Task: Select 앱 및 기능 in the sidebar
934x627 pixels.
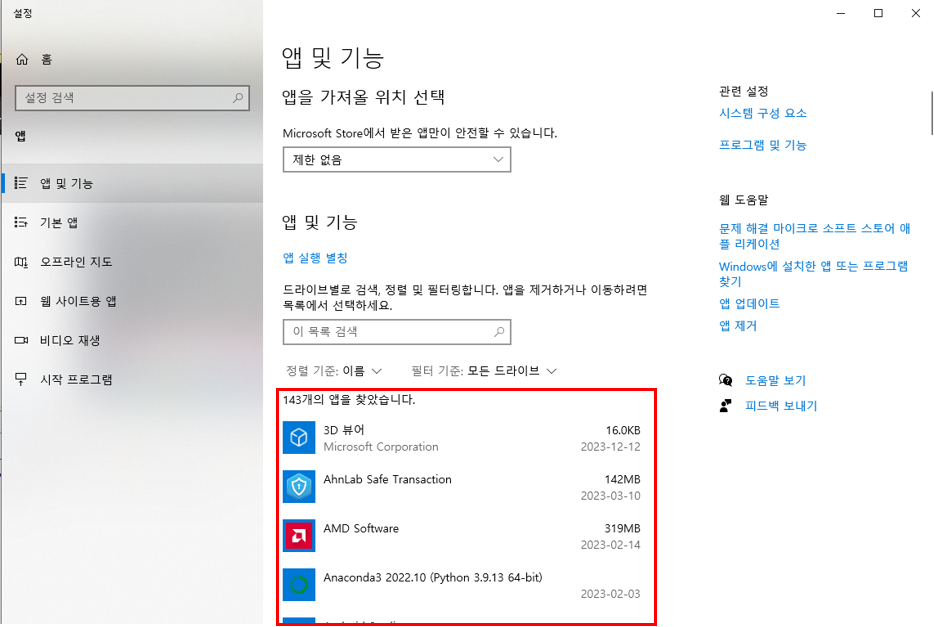Action: pos(132,183)
